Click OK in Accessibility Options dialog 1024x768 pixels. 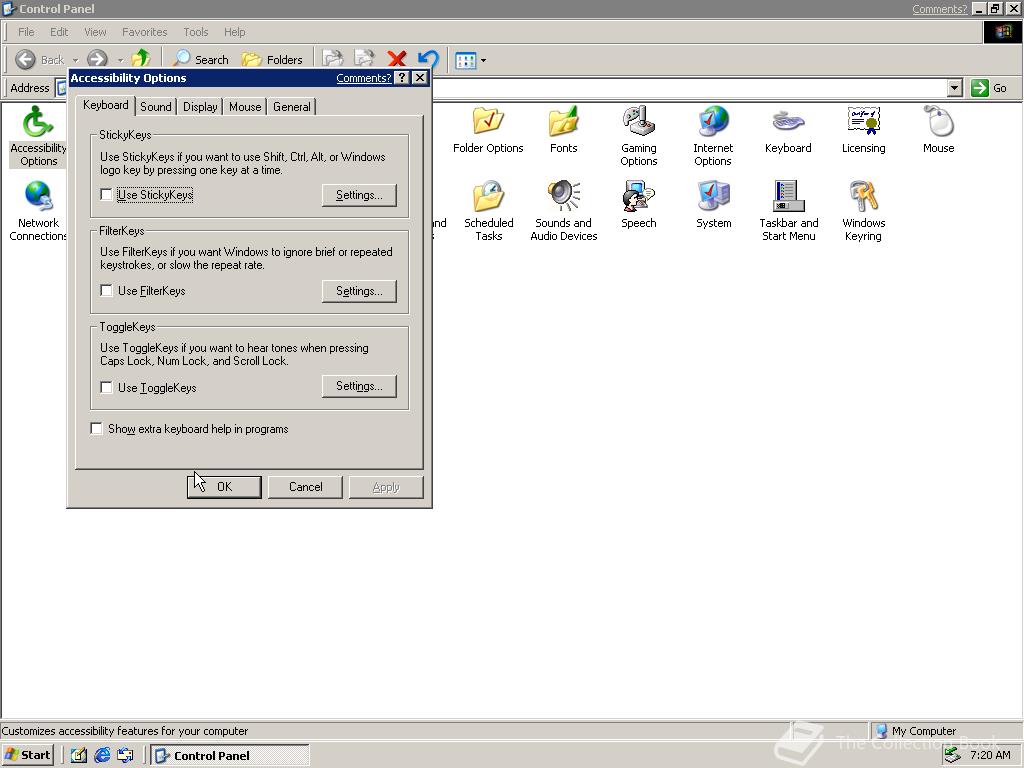(x=224, y=487)
